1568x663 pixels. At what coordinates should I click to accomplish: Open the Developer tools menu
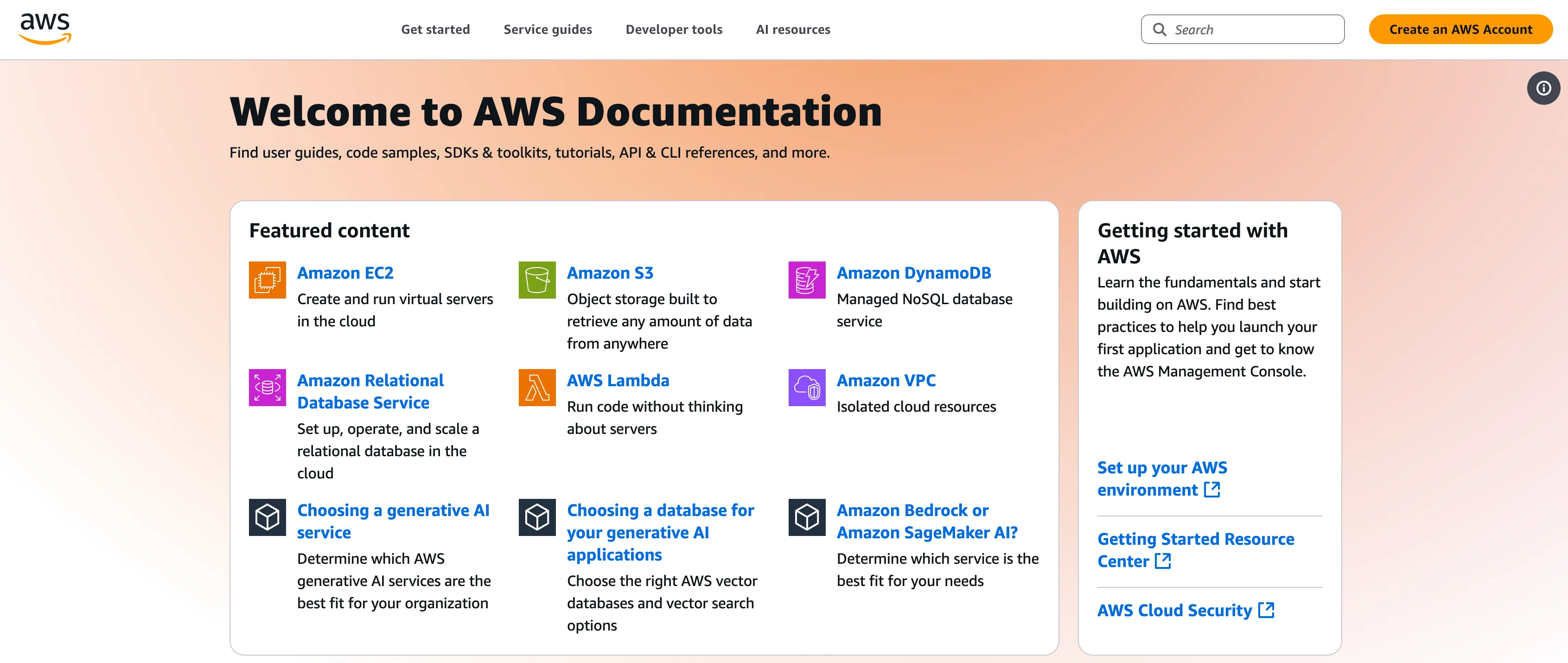pyautogui.click(x=674, y=29)
